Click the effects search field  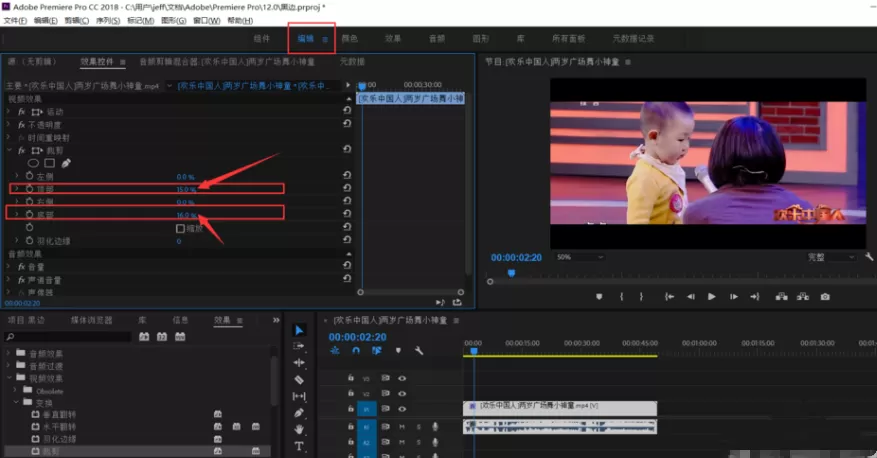[x=68, y=337]
